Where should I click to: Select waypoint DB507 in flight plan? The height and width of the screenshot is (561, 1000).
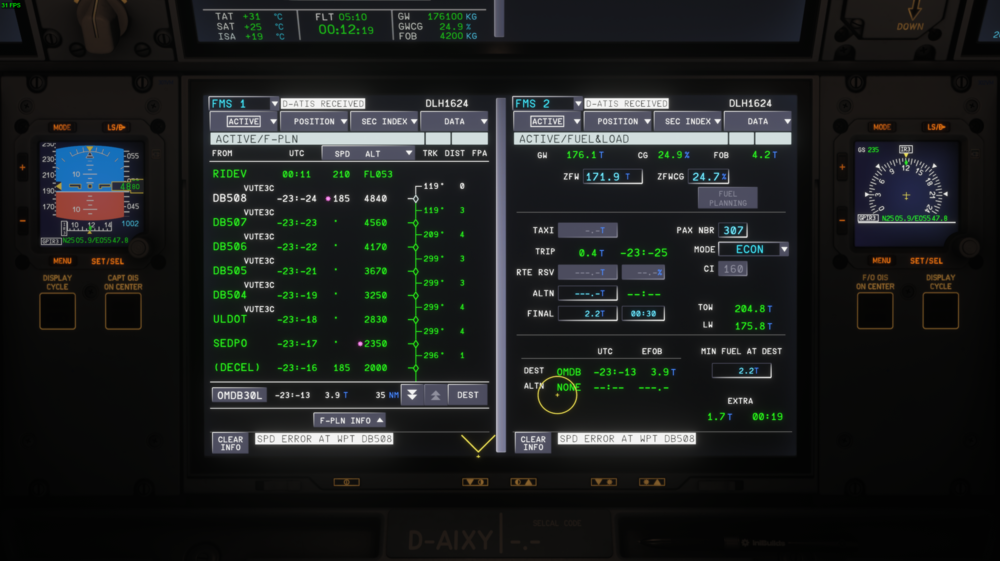[230, 222]
